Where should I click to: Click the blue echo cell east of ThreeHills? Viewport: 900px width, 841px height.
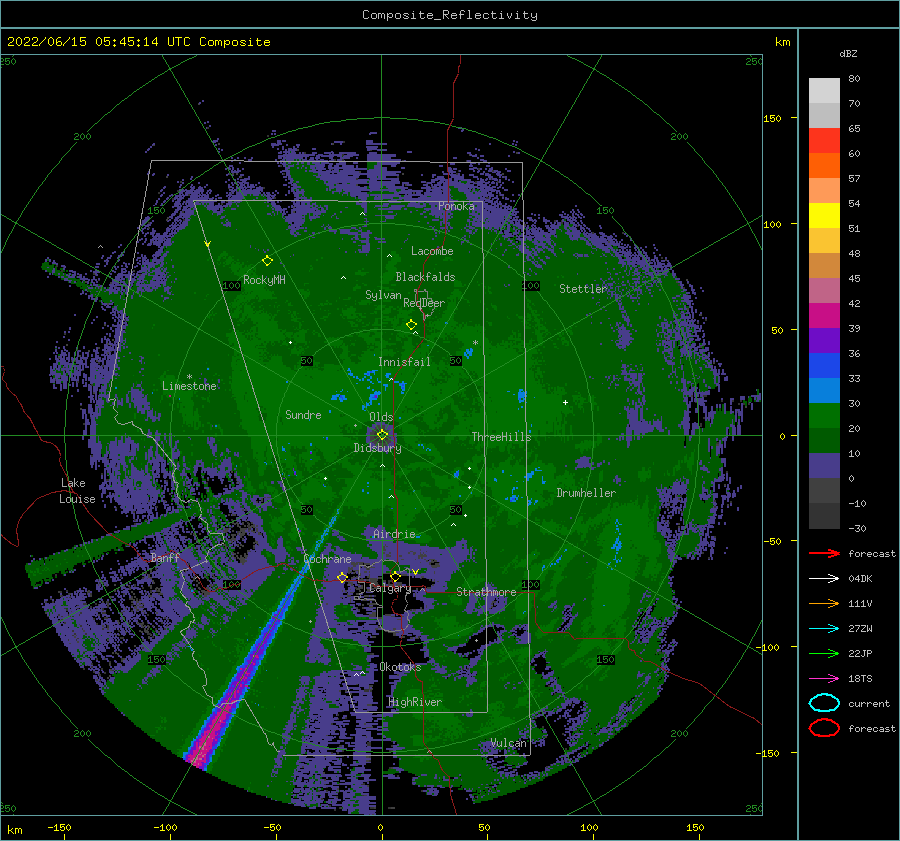tap(522, 395)
